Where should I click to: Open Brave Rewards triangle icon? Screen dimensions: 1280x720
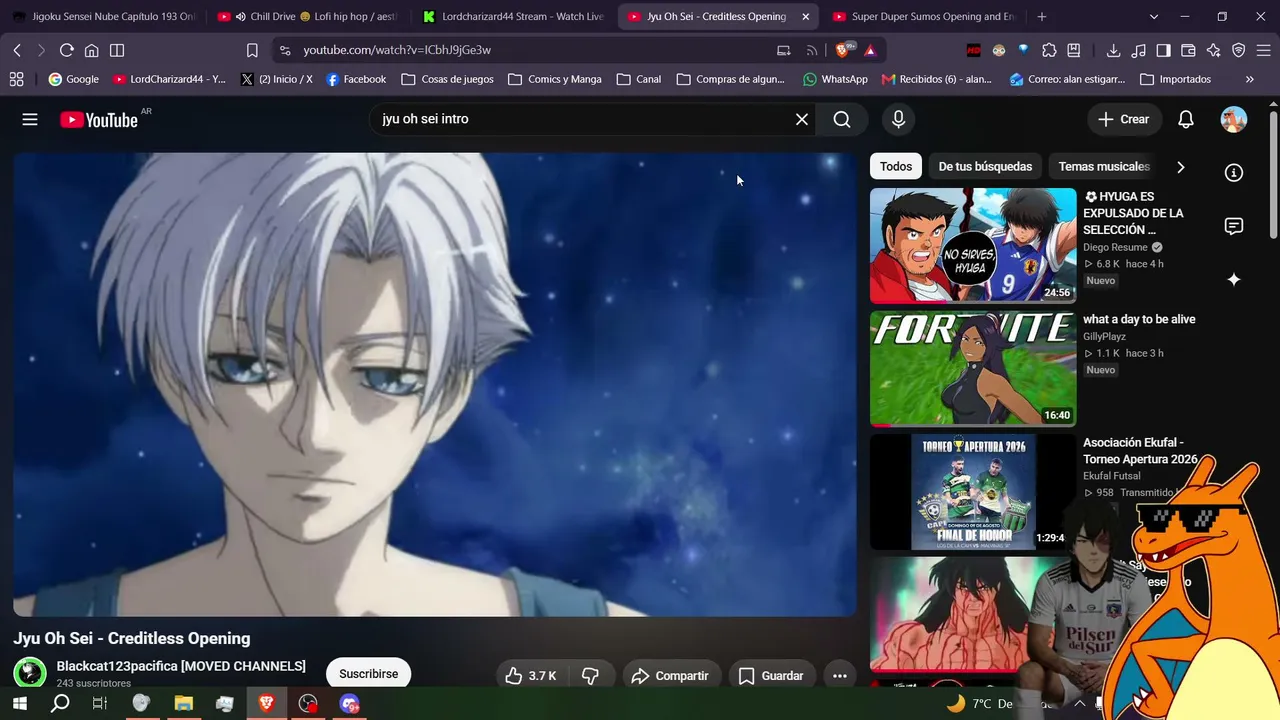point(870,50)
